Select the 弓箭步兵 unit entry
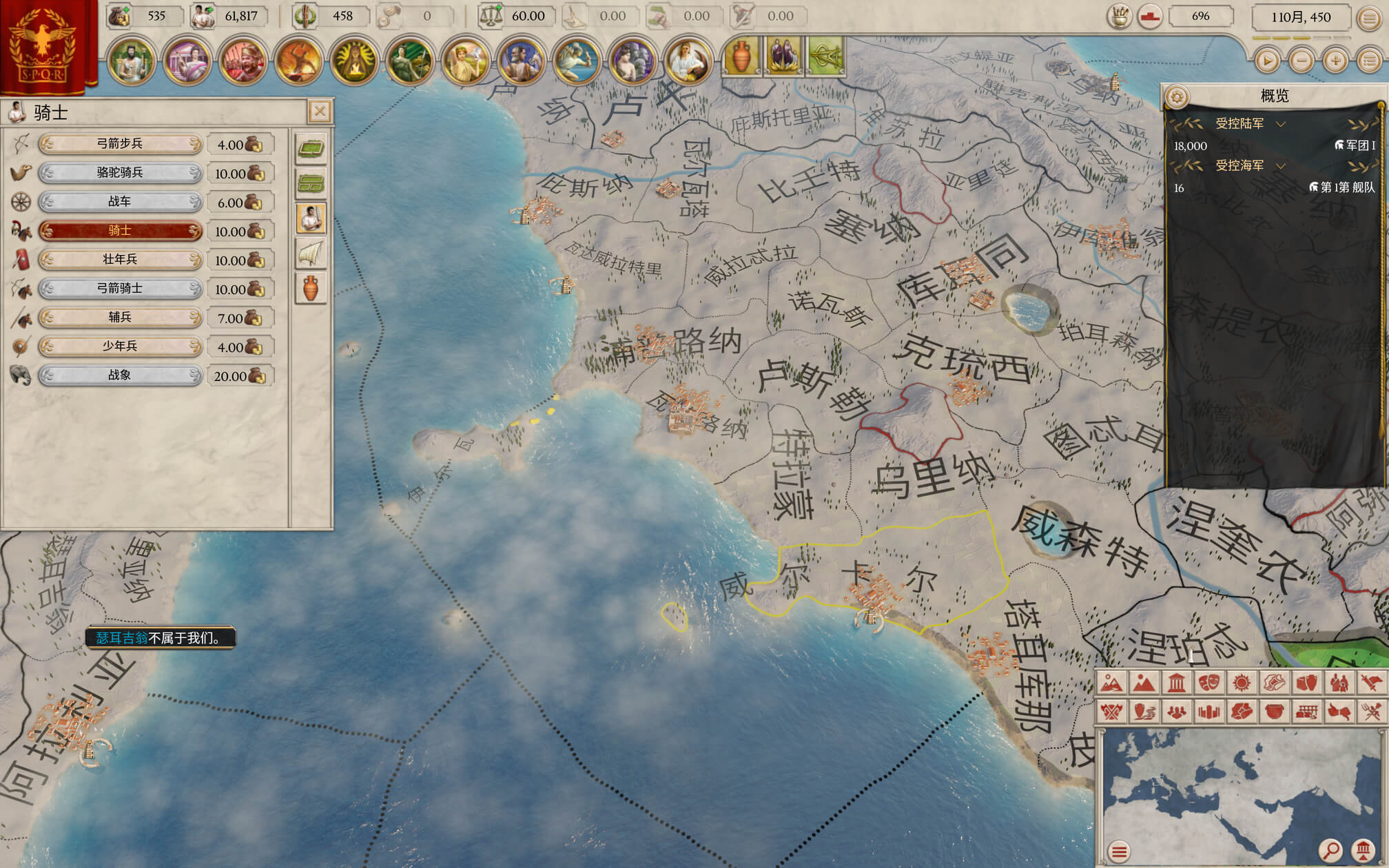This screenshot has height=868, width=1389. click(x=120, y=143)
